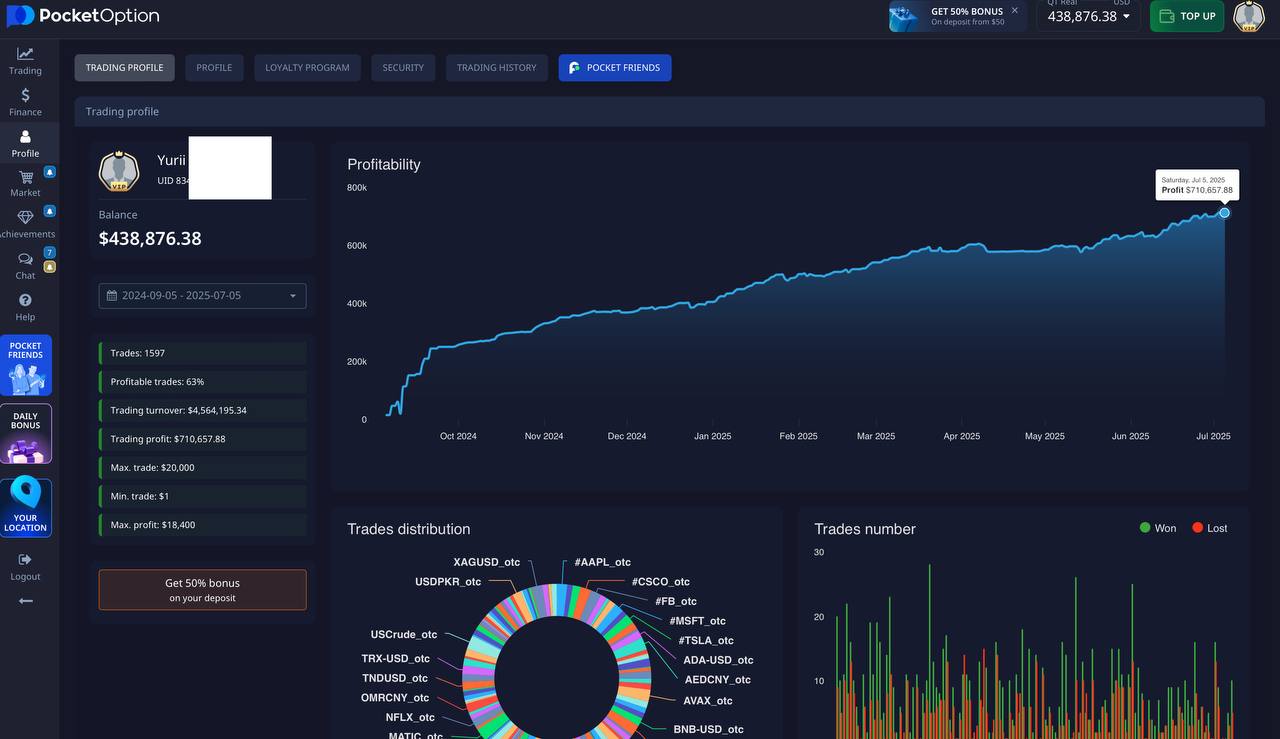
Task: Click the NFLX_otc distribution label
Action: [410, 717]
